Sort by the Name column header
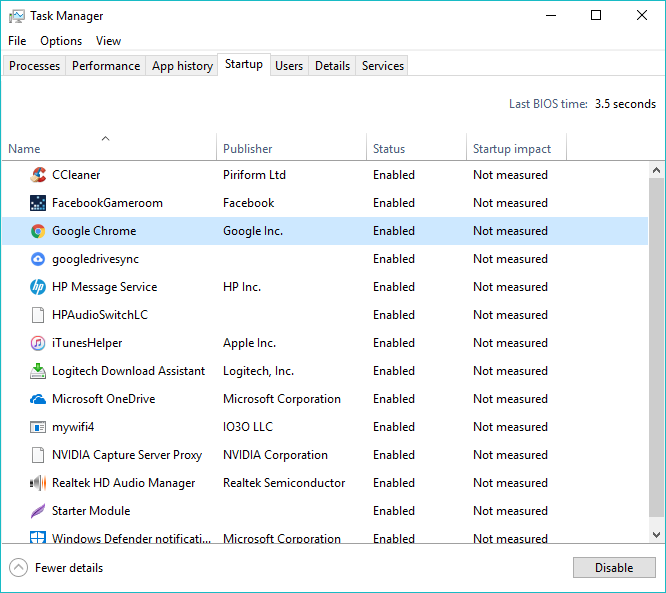 point(110,147)
